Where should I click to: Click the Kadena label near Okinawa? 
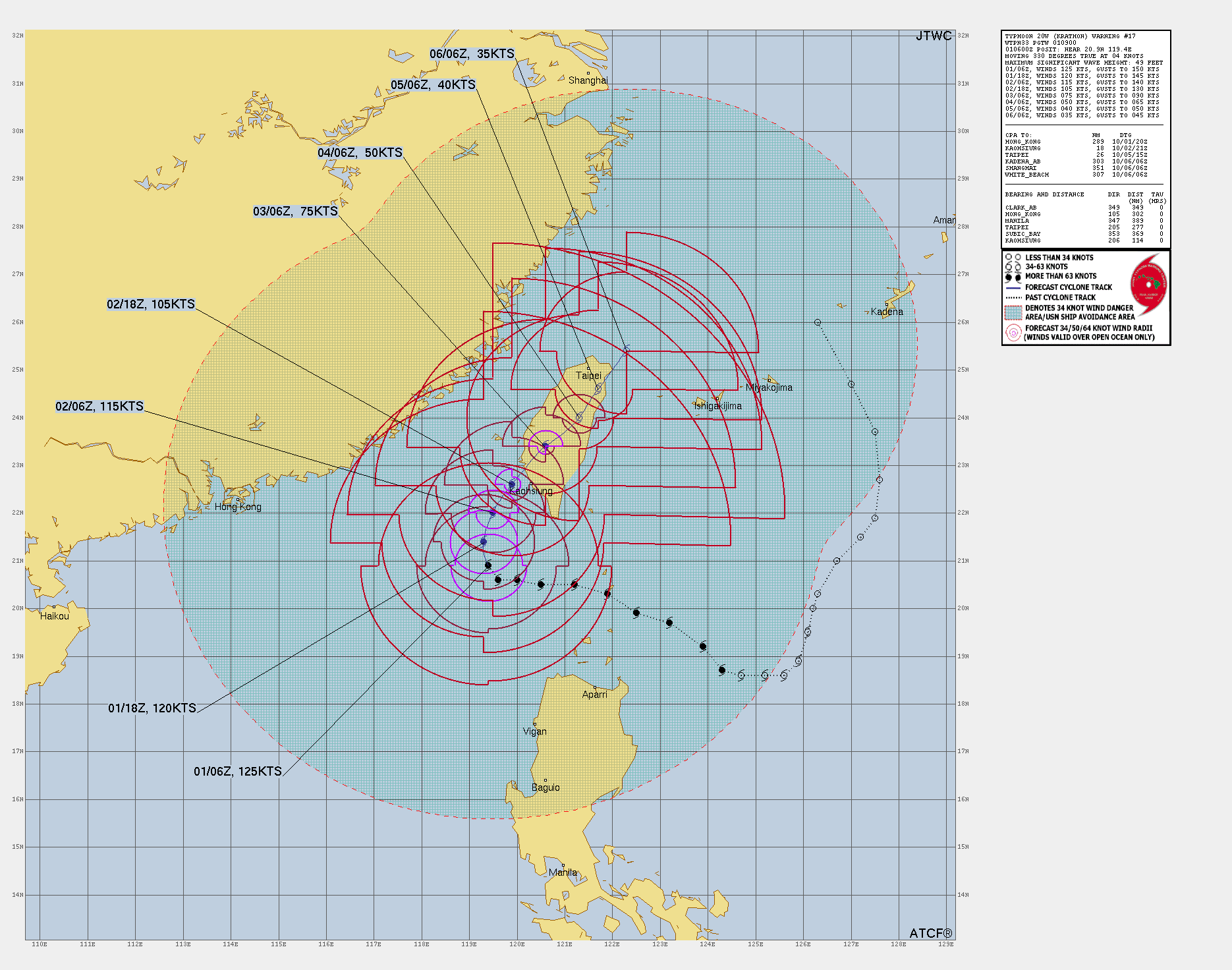[887, 312]
